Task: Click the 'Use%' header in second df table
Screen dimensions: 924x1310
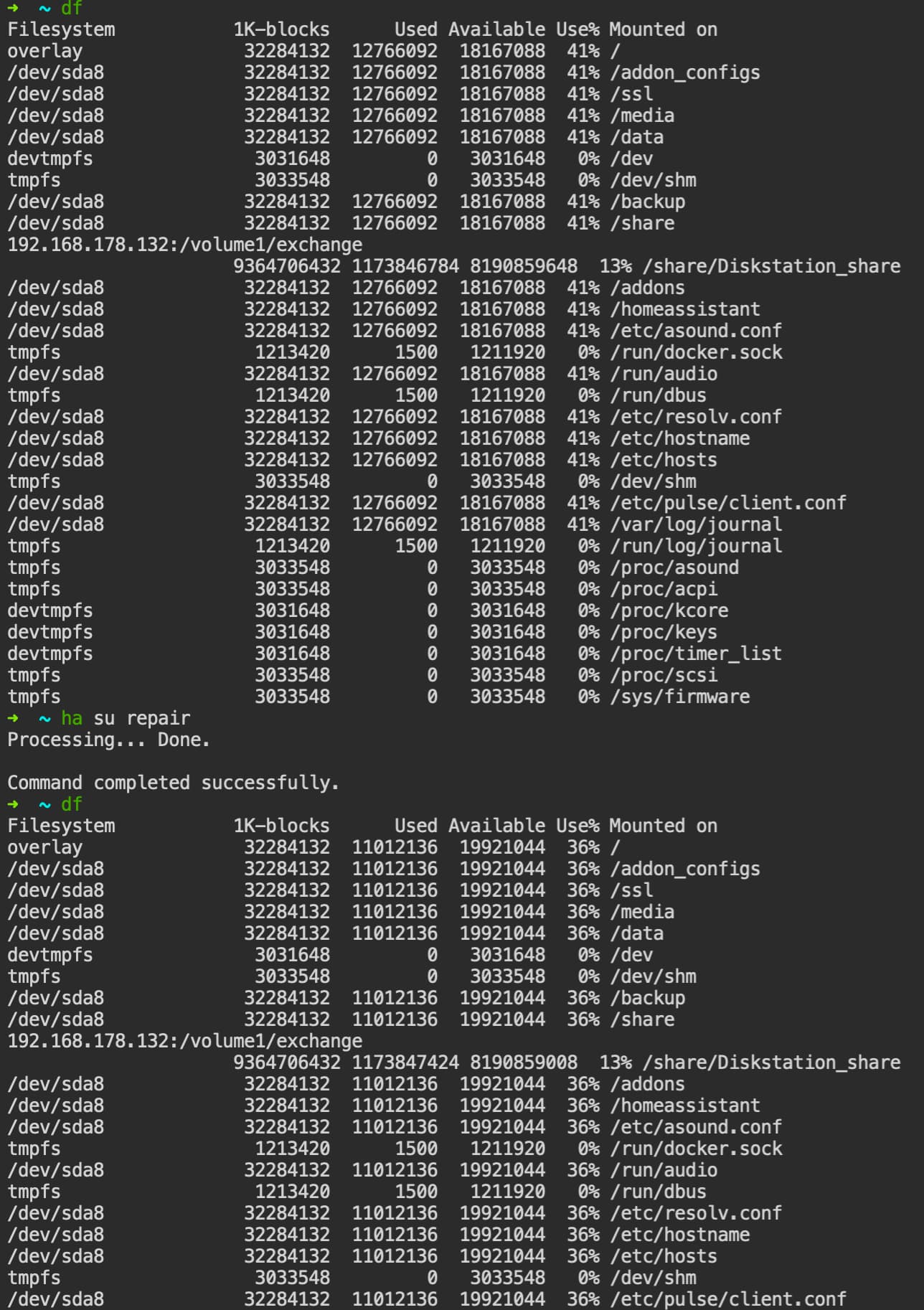Action: coord(577,826)
